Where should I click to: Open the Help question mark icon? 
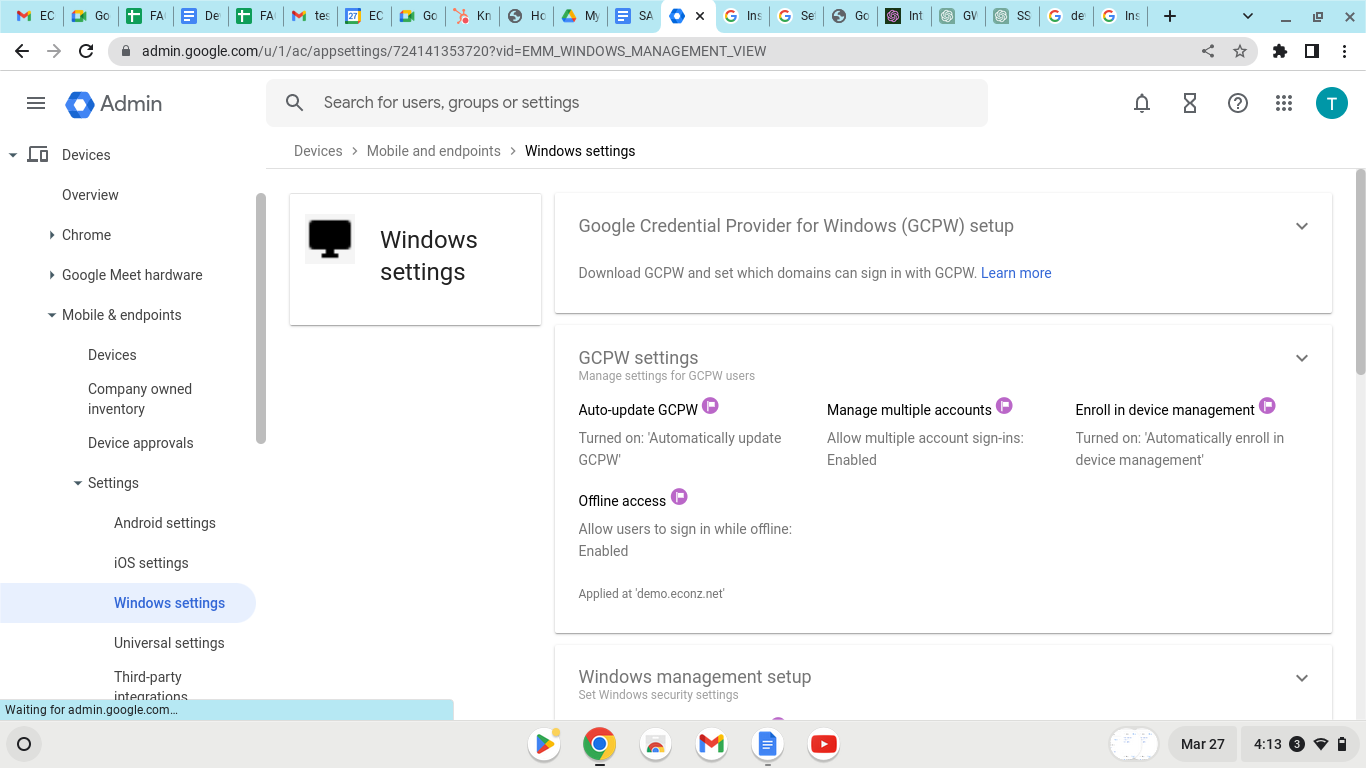pyautogui.click(x=1238, y=103)
